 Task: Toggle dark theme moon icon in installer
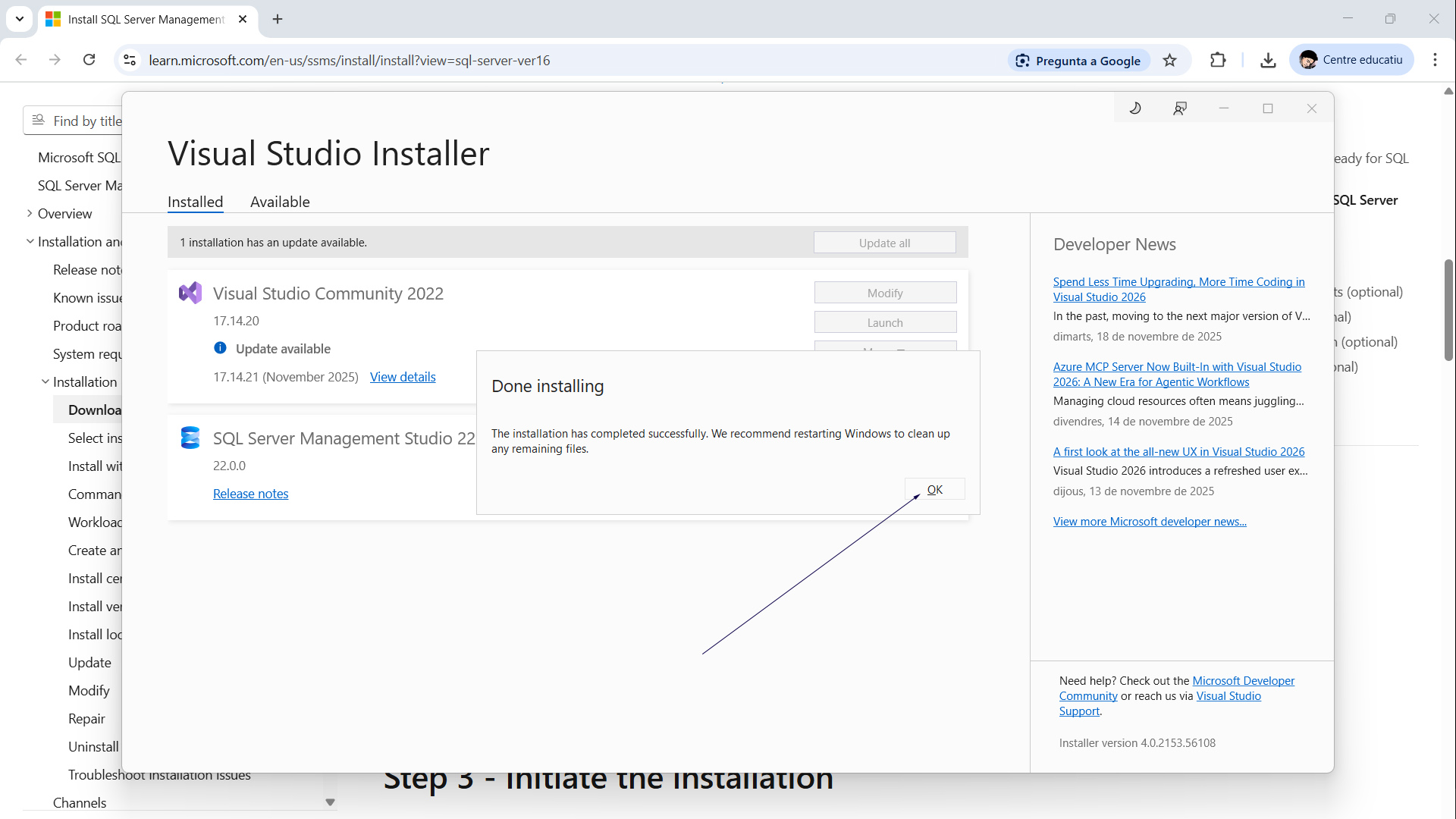(x=1135, y=108)
